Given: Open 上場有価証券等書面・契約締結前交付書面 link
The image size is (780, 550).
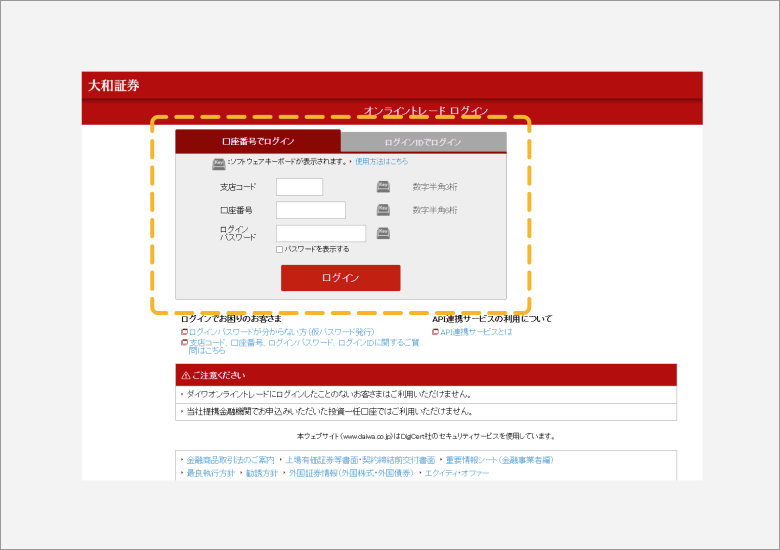Looking at the screenshot, I should click(360, 460).
